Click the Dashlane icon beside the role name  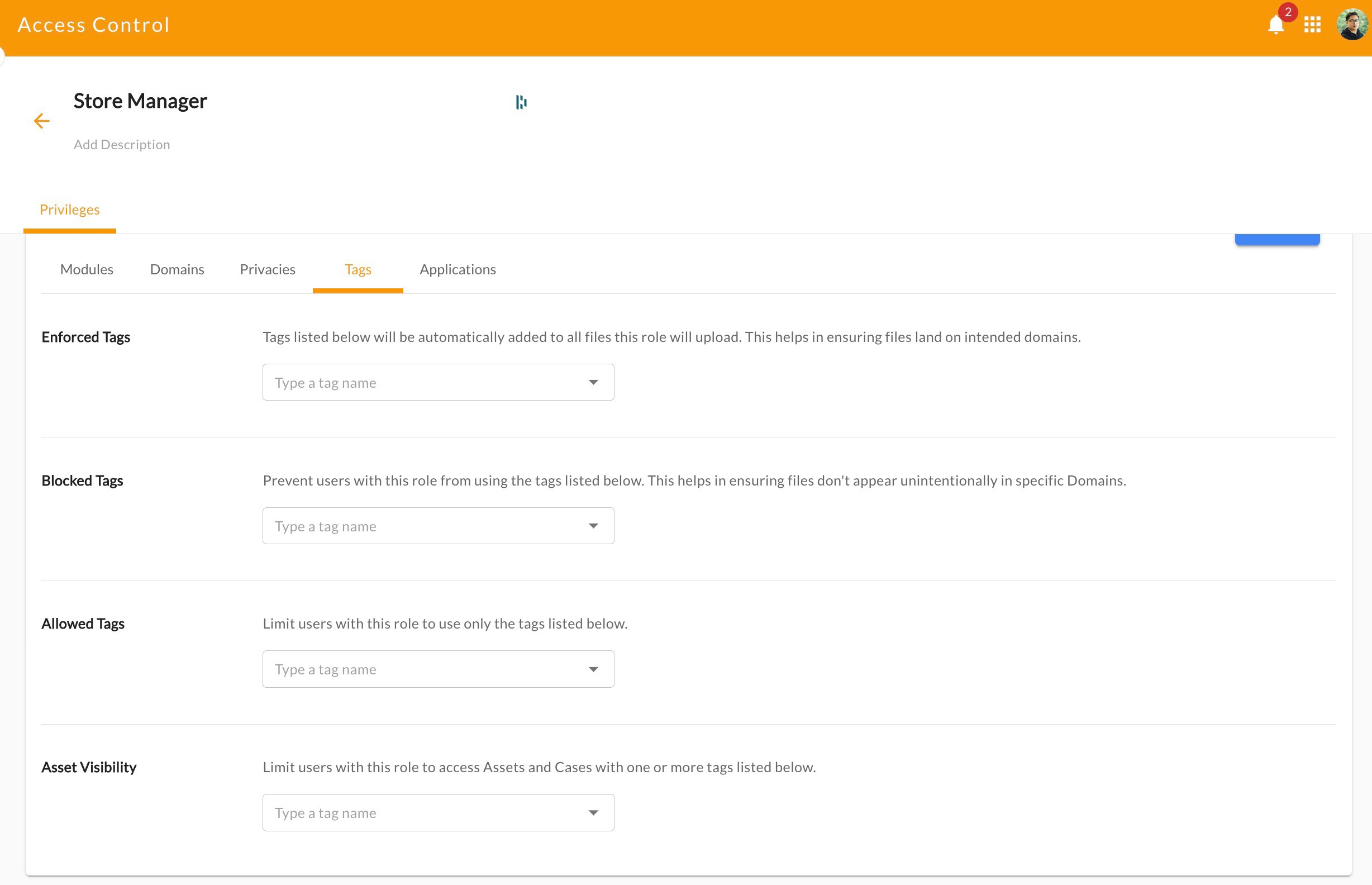click(521, 102)
